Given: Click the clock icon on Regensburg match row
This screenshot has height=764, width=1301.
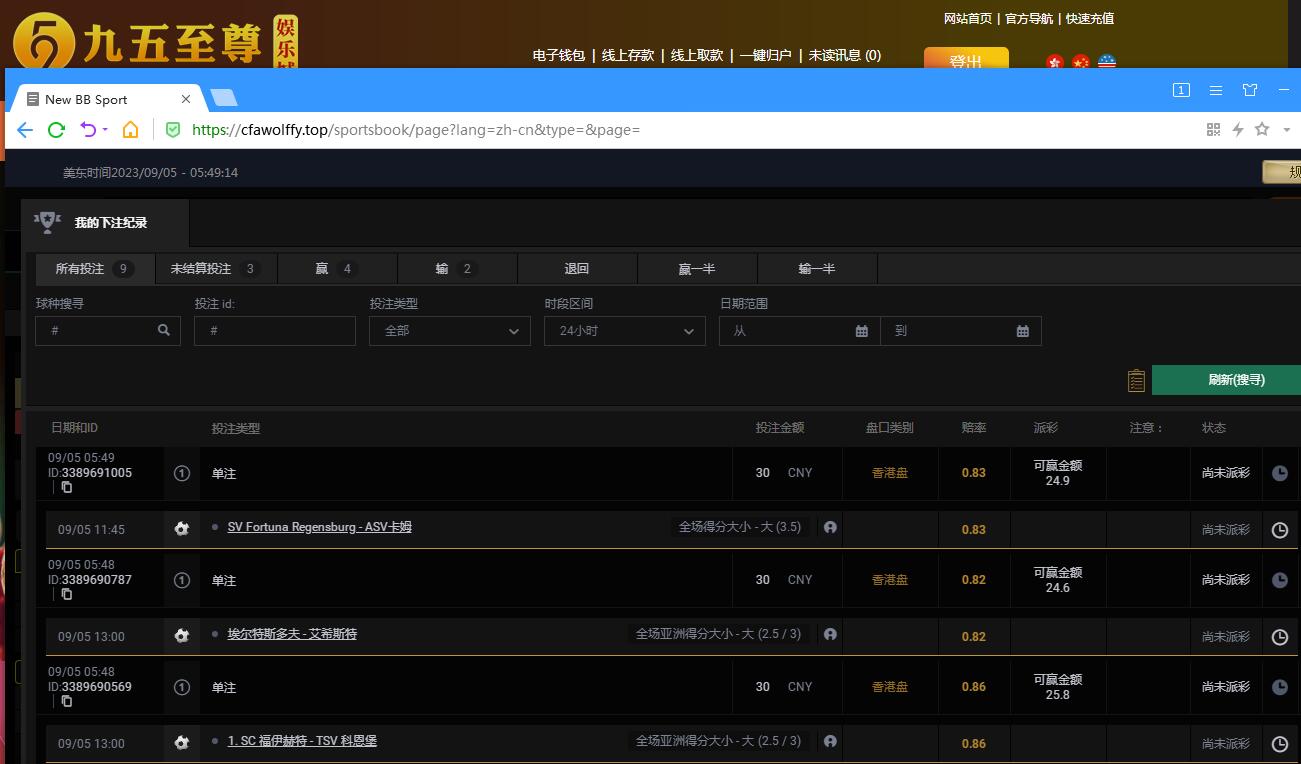Looking at the screenshot, I should click(1279, 530).
